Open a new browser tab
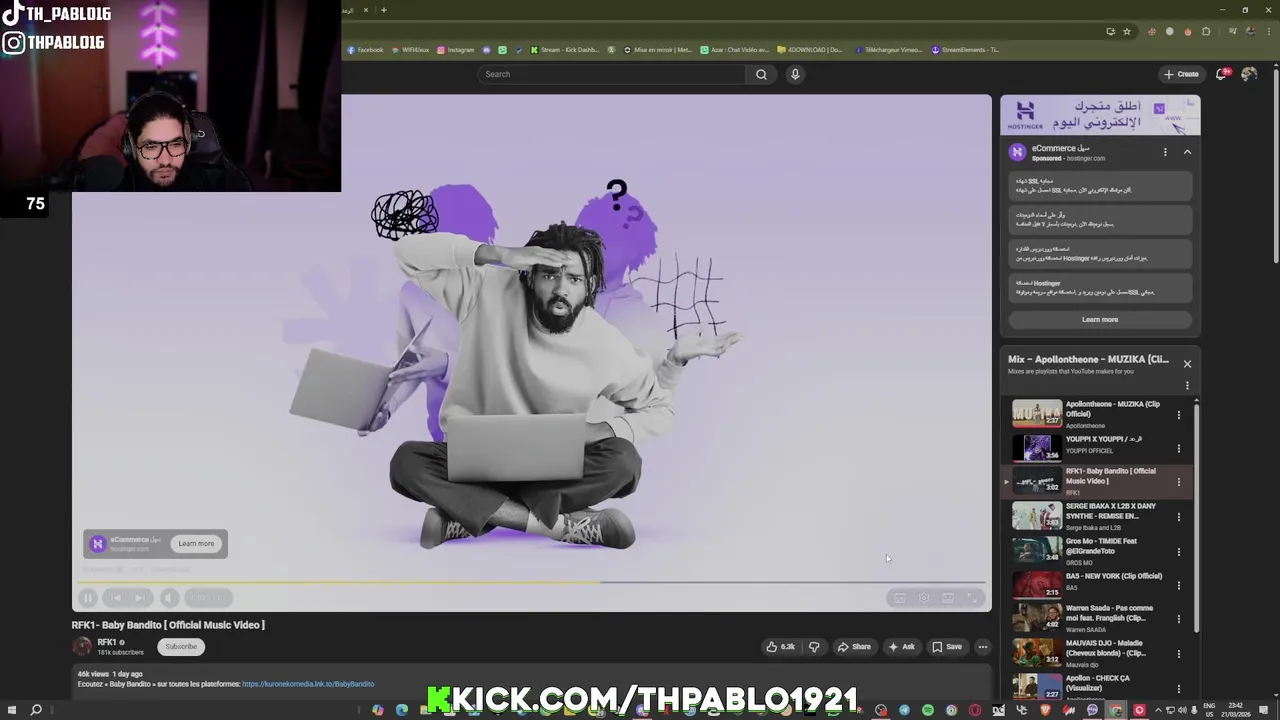The image size is (1280, 720). click(383, 10)
